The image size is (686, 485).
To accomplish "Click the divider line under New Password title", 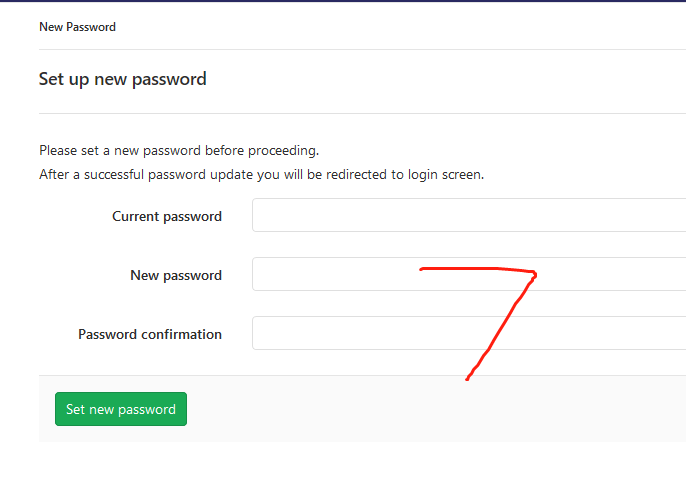I will click(362, 49).
